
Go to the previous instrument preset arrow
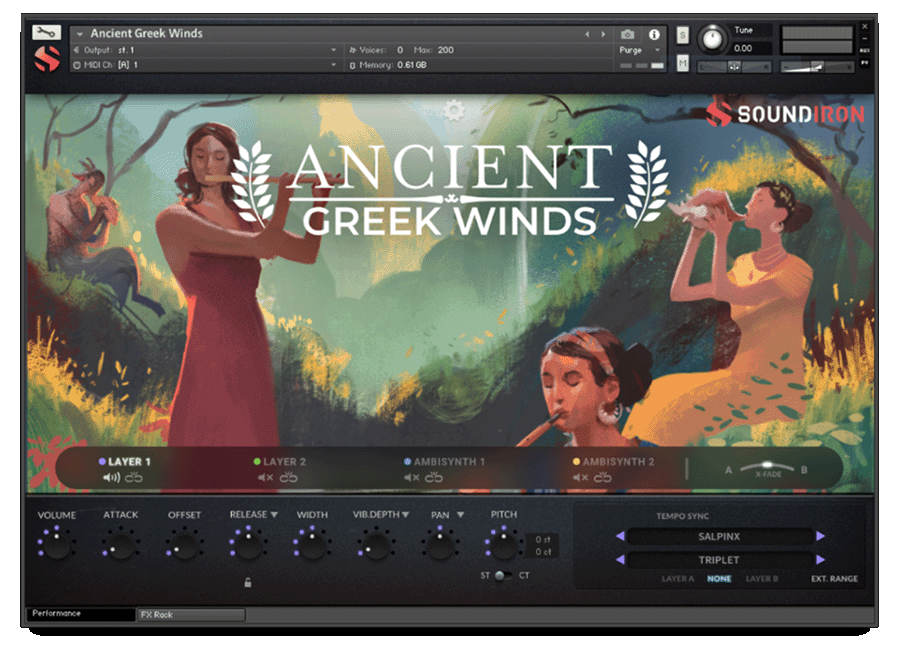587,34
